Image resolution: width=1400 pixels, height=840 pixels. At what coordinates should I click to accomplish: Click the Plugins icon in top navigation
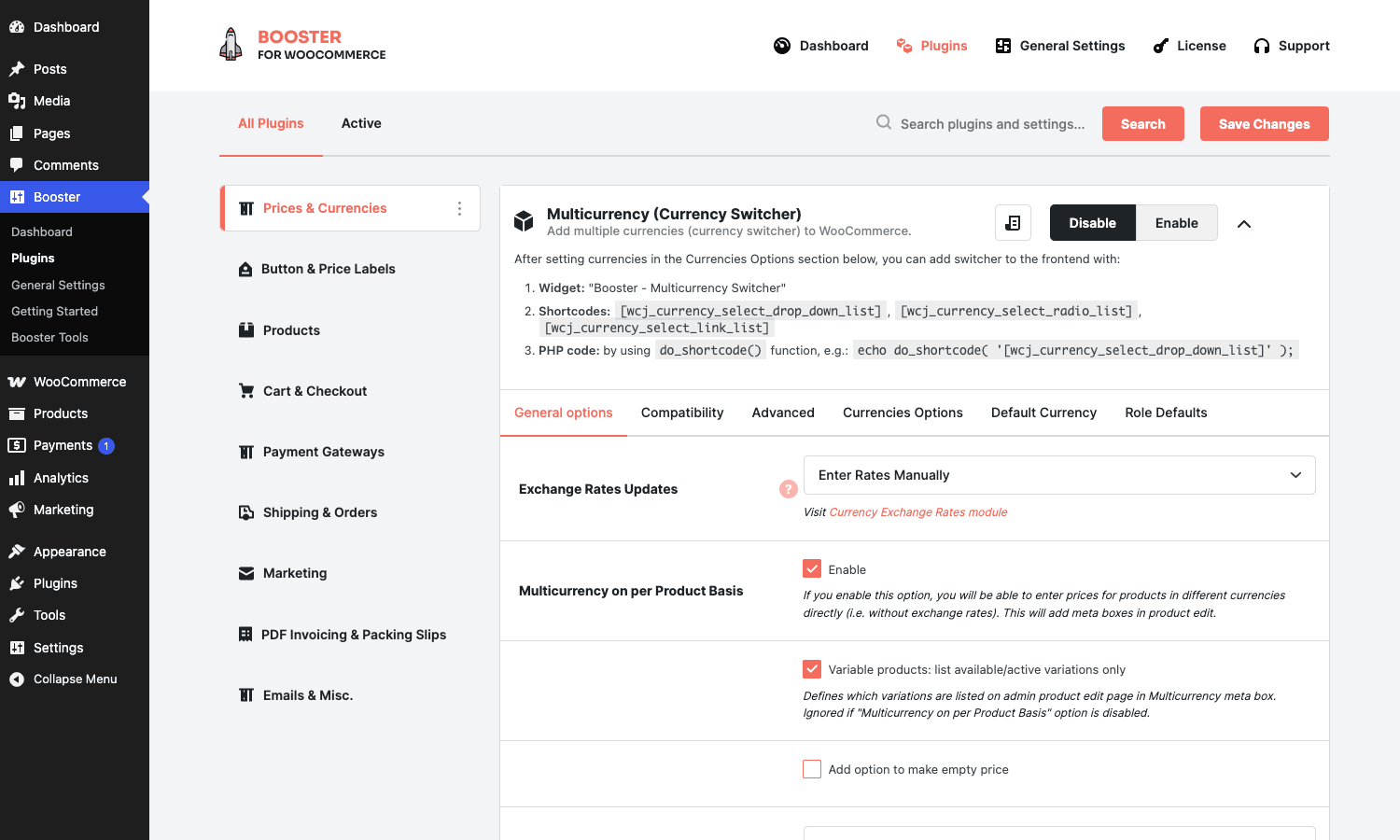click(904, 46)
